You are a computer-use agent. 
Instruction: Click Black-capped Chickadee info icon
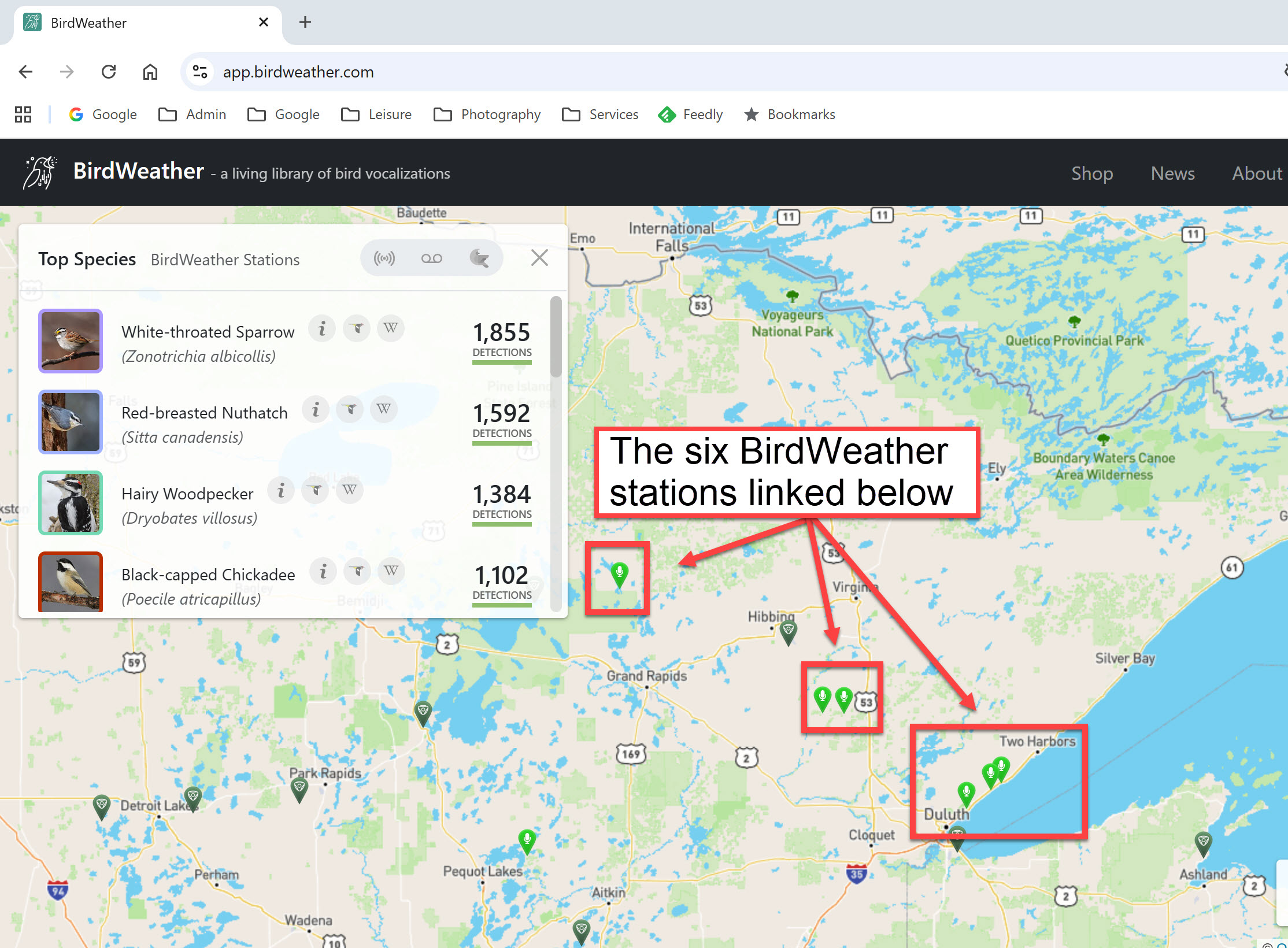point(323,572)
